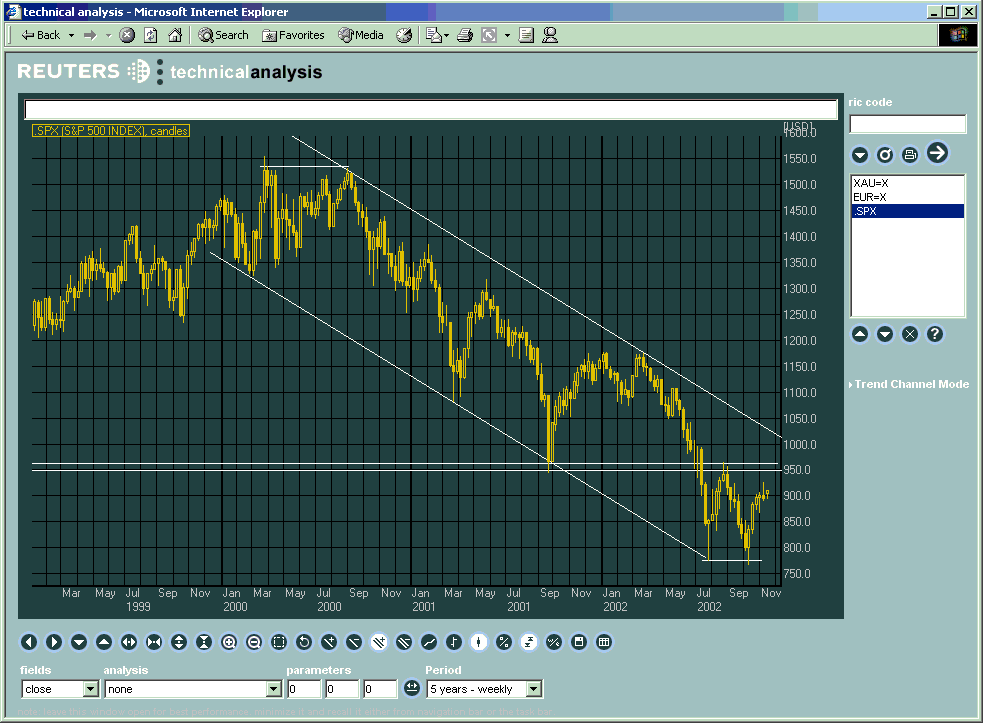The width and height of the screenshot is (983, 723).
Task: Click the expand horizontally icon
Action: coord(129,642)
